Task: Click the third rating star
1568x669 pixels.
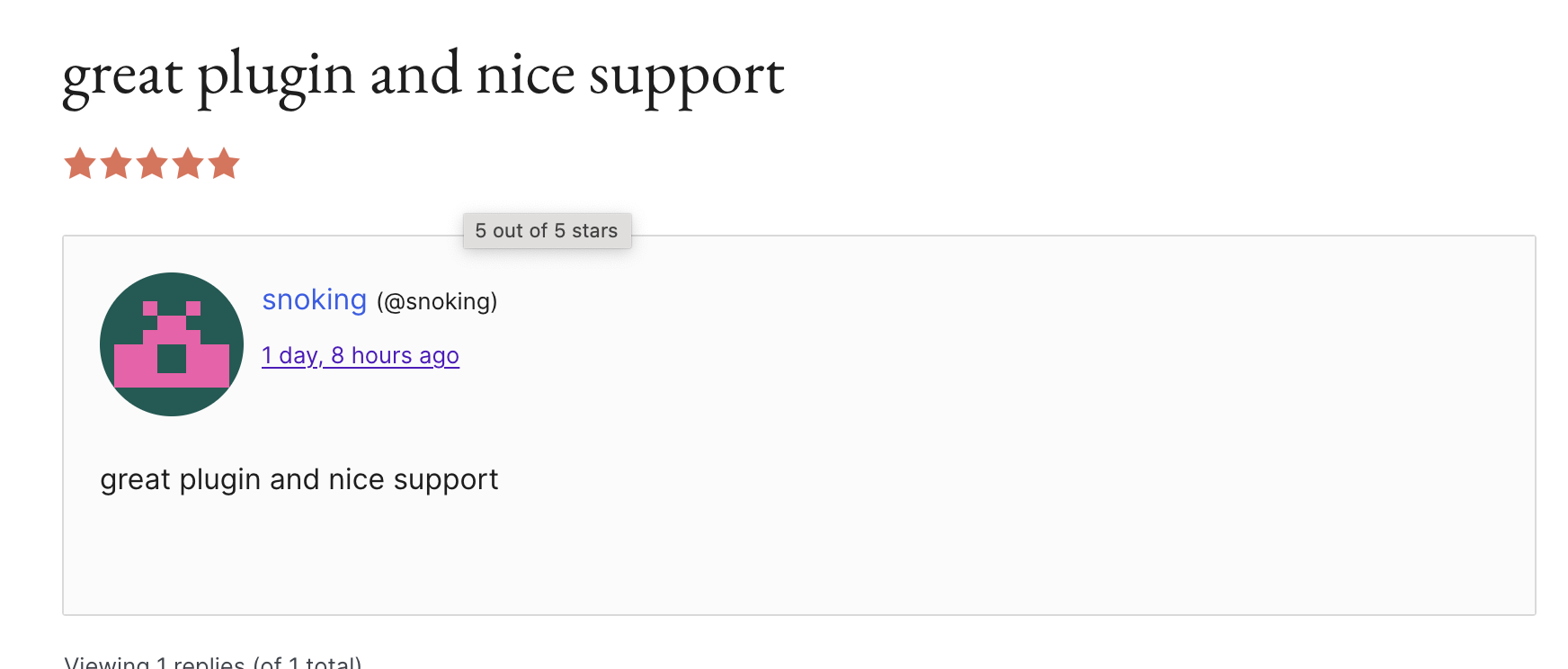Action: [152, 164]
